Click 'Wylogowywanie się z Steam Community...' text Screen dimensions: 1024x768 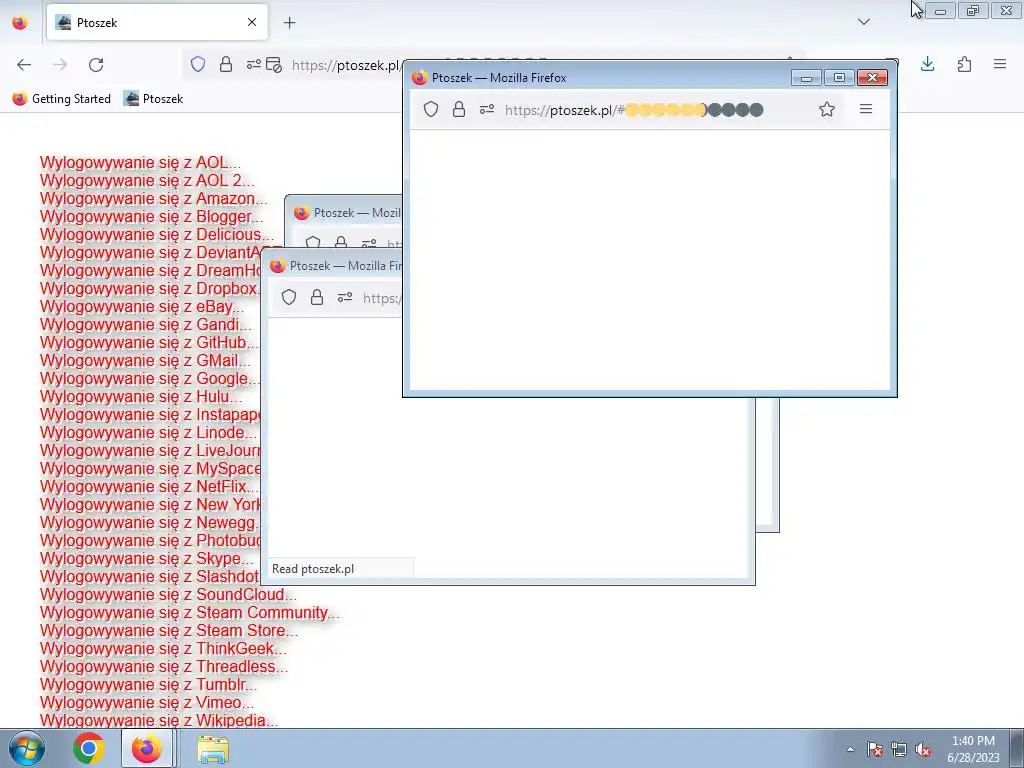pyautogui.click(x=190, y=612)
